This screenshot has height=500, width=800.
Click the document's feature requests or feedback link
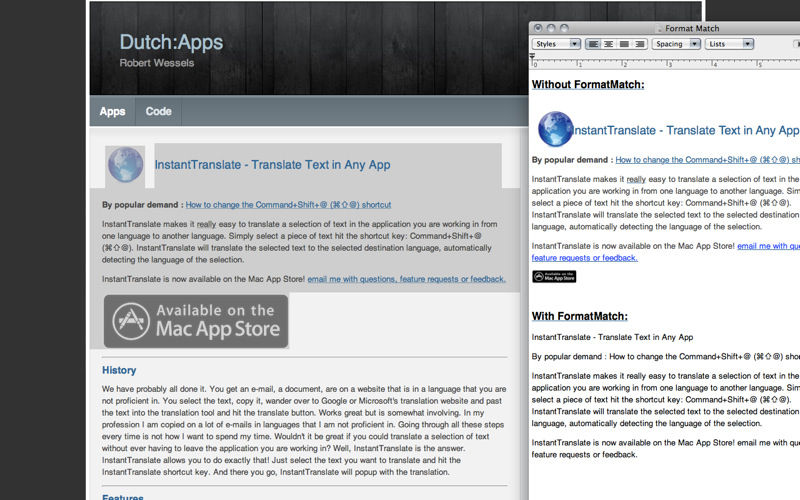[x=585, y=258]
